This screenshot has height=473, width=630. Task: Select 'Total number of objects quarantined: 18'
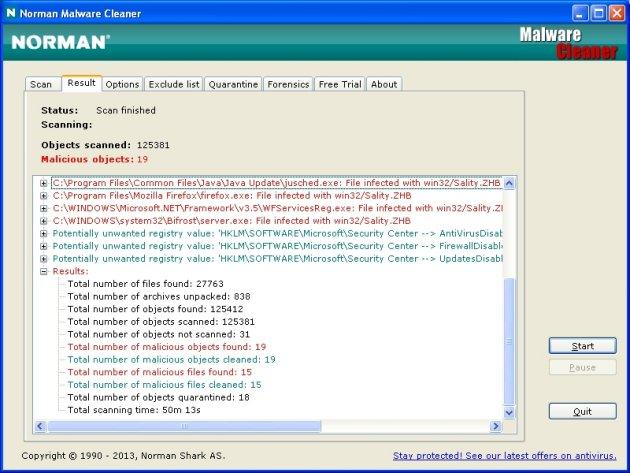point(158,397)
